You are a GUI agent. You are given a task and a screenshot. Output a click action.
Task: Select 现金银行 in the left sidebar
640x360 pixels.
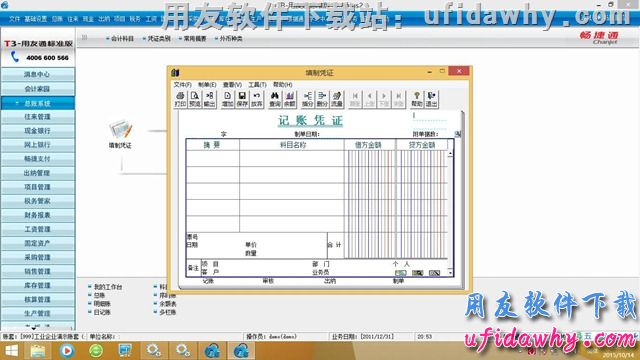pyautogui.click(x=38, y=131)
